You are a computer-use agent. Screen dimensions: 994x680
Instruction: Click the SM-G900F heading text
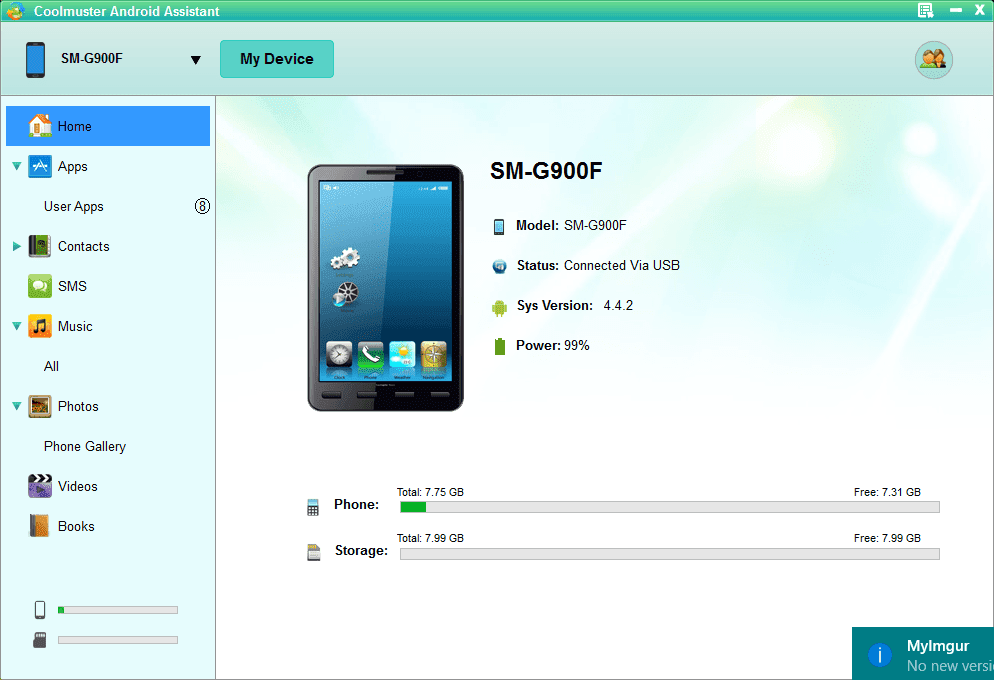[x=546, y=170]
